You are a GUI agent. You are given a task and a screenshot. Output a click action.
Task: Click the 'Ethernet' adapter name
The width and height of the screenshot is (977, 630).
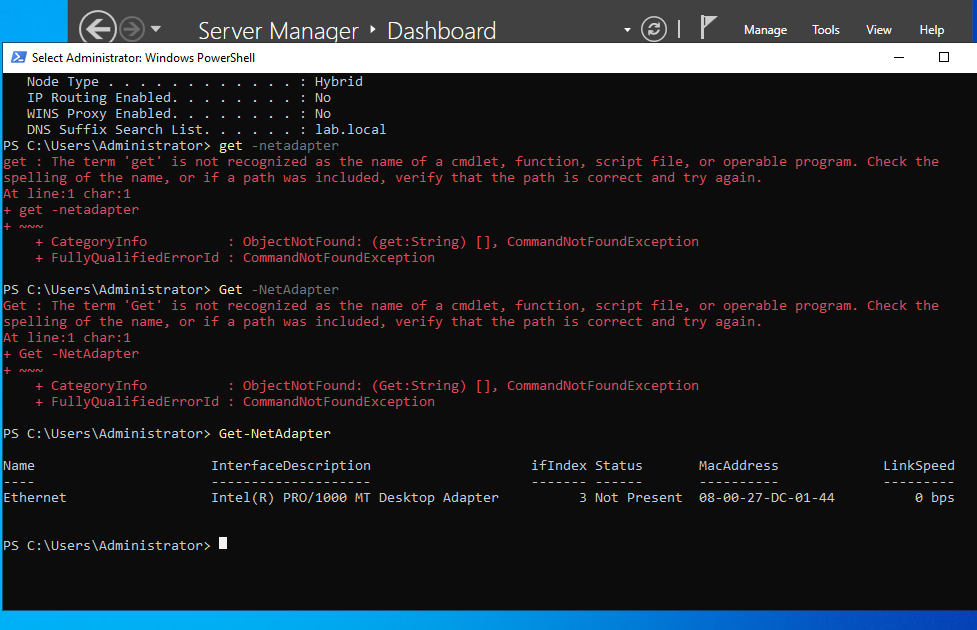click(35, 498)
